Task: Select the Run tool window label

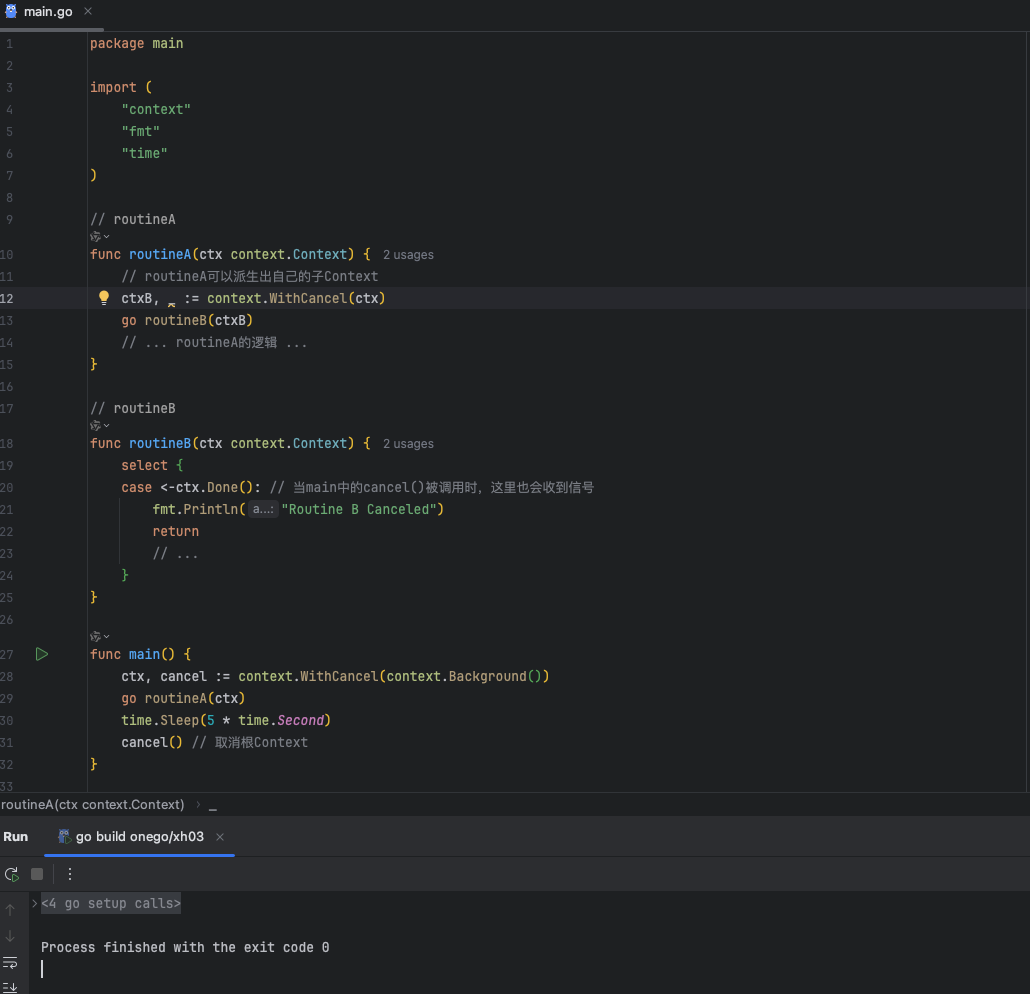Action: 16,836
